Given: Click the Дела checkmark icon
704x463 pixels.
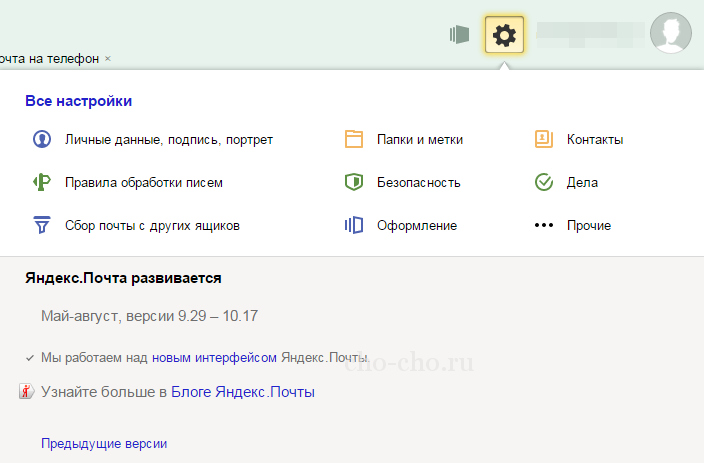Looking at the screenshot, I should [x=543, y=182].
